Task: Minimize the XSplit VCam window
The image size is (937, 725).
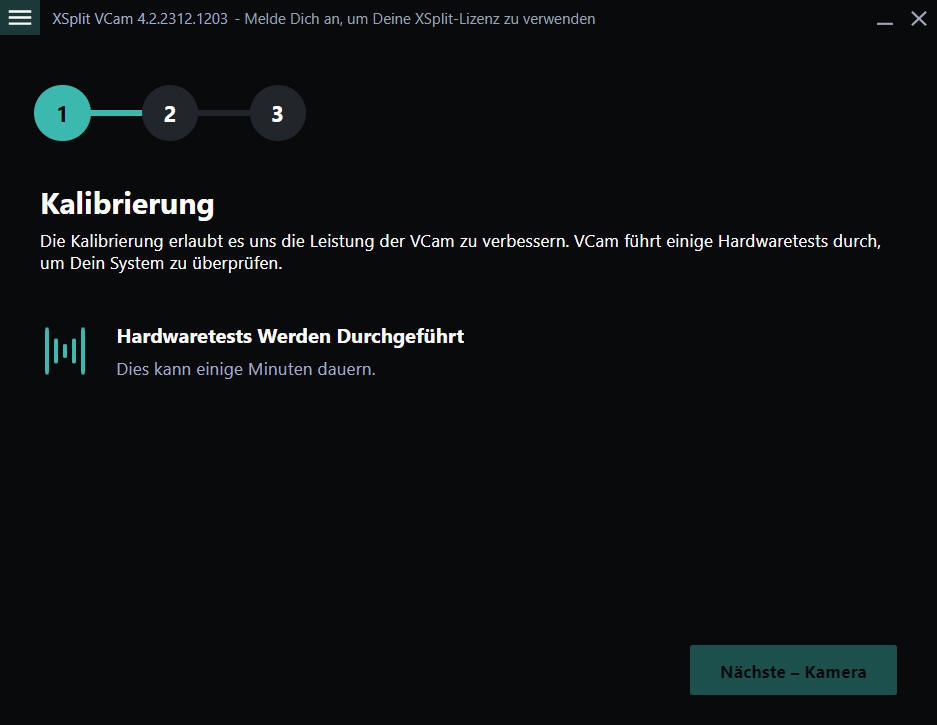Action: (x=884, y=20)
